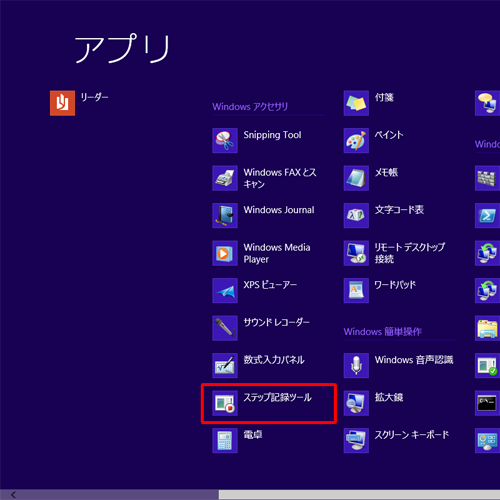Launch ステップ記録ツール icon
The width and height of the screenshot is (500, 500).
pyautogui.click(x=225, y=403)
